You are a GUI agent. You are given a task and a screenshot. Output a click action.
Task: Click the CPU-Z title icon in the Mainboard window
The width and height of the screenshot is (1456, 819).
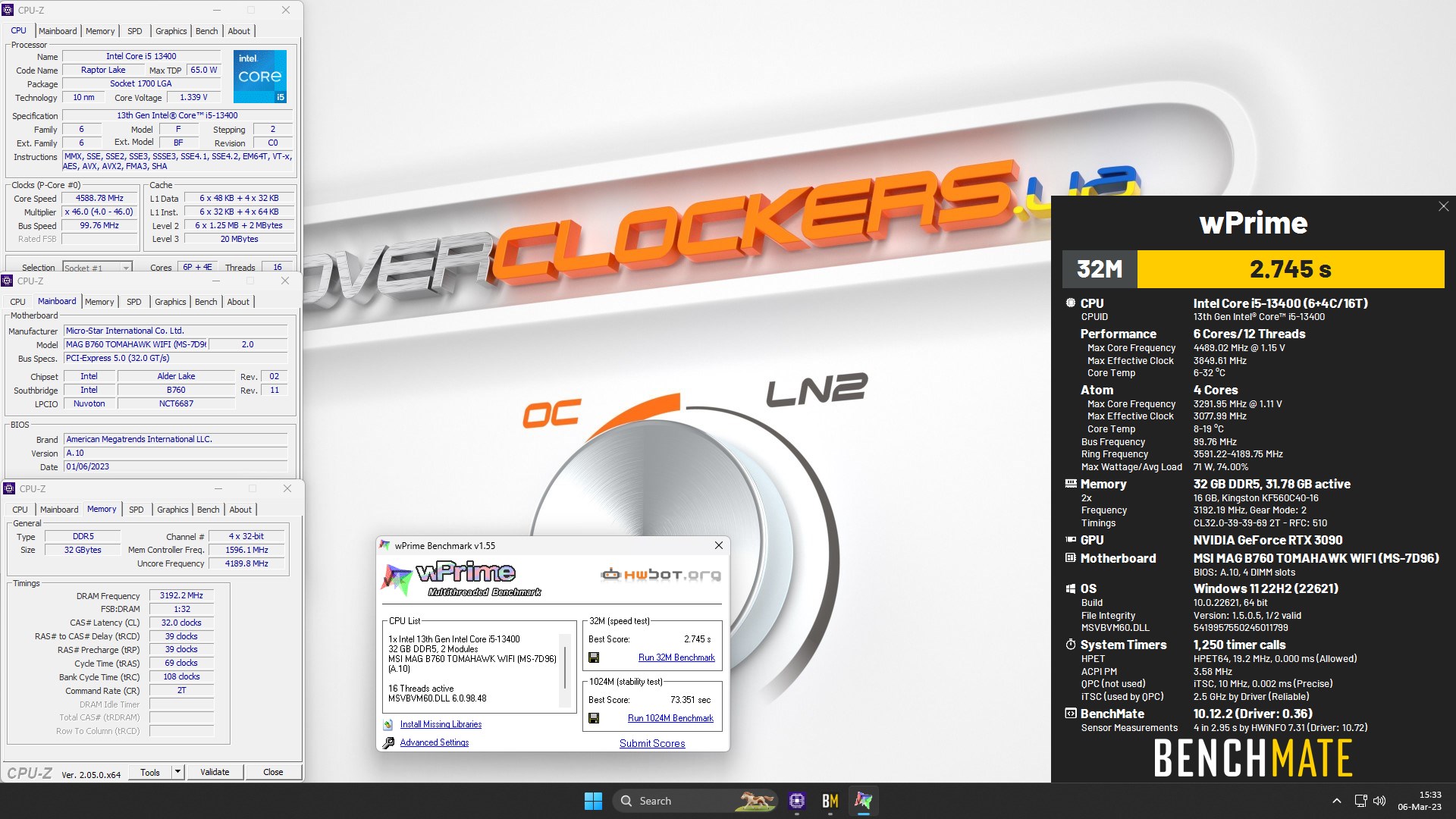[8, 281]
